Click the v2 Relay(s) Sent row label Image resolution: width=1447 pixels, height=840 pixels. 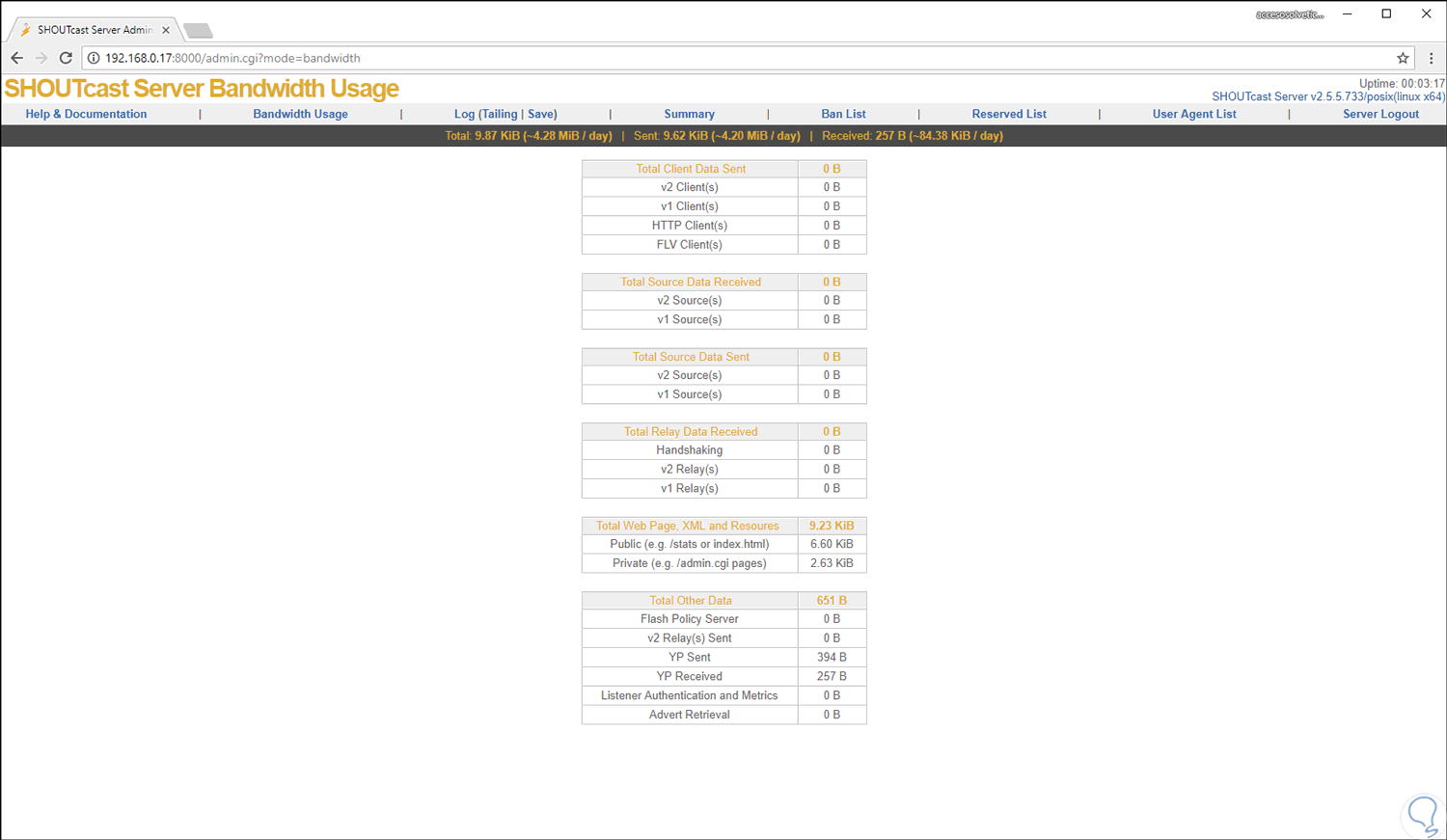coord(690,638)
